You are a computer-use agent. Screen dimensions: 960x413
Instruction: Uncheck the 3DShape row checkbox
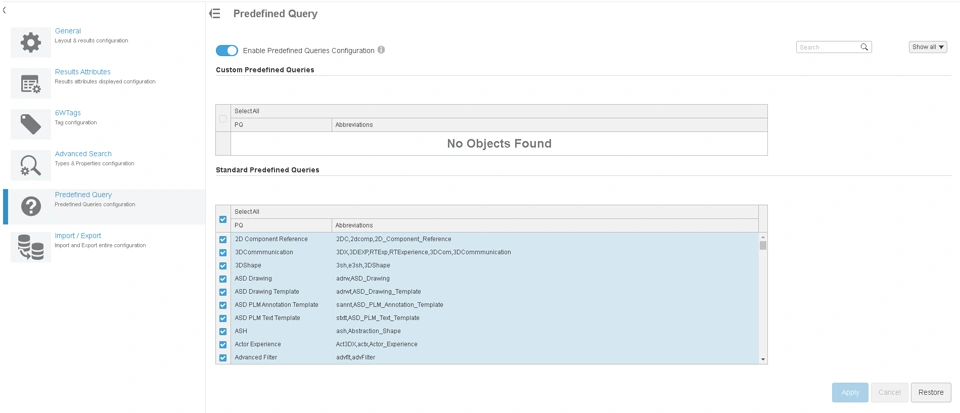click(x=223, y=266)
